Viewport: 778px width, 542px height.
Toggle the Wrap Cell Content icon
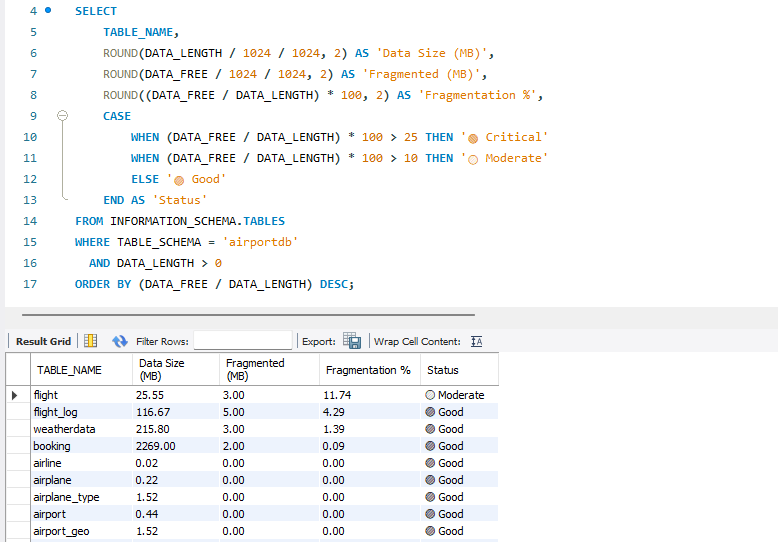pos(476,341)
